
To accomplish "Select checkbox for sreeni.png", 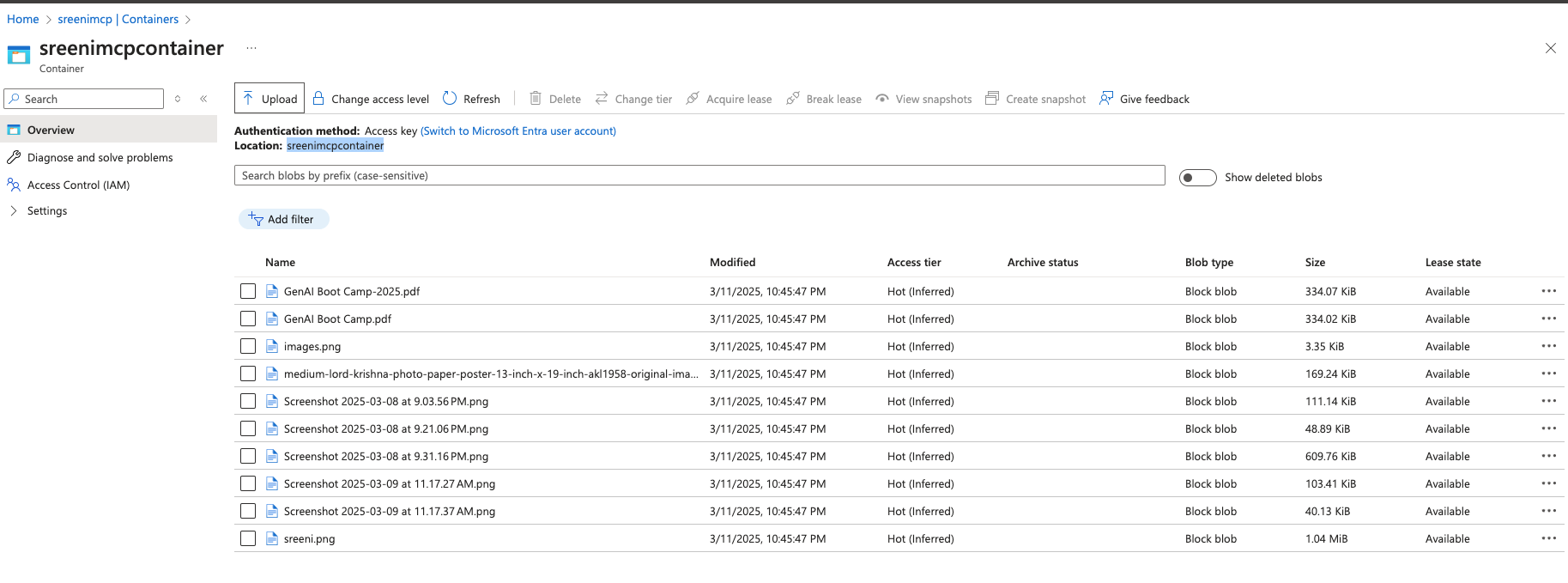I will coord(248,538).
